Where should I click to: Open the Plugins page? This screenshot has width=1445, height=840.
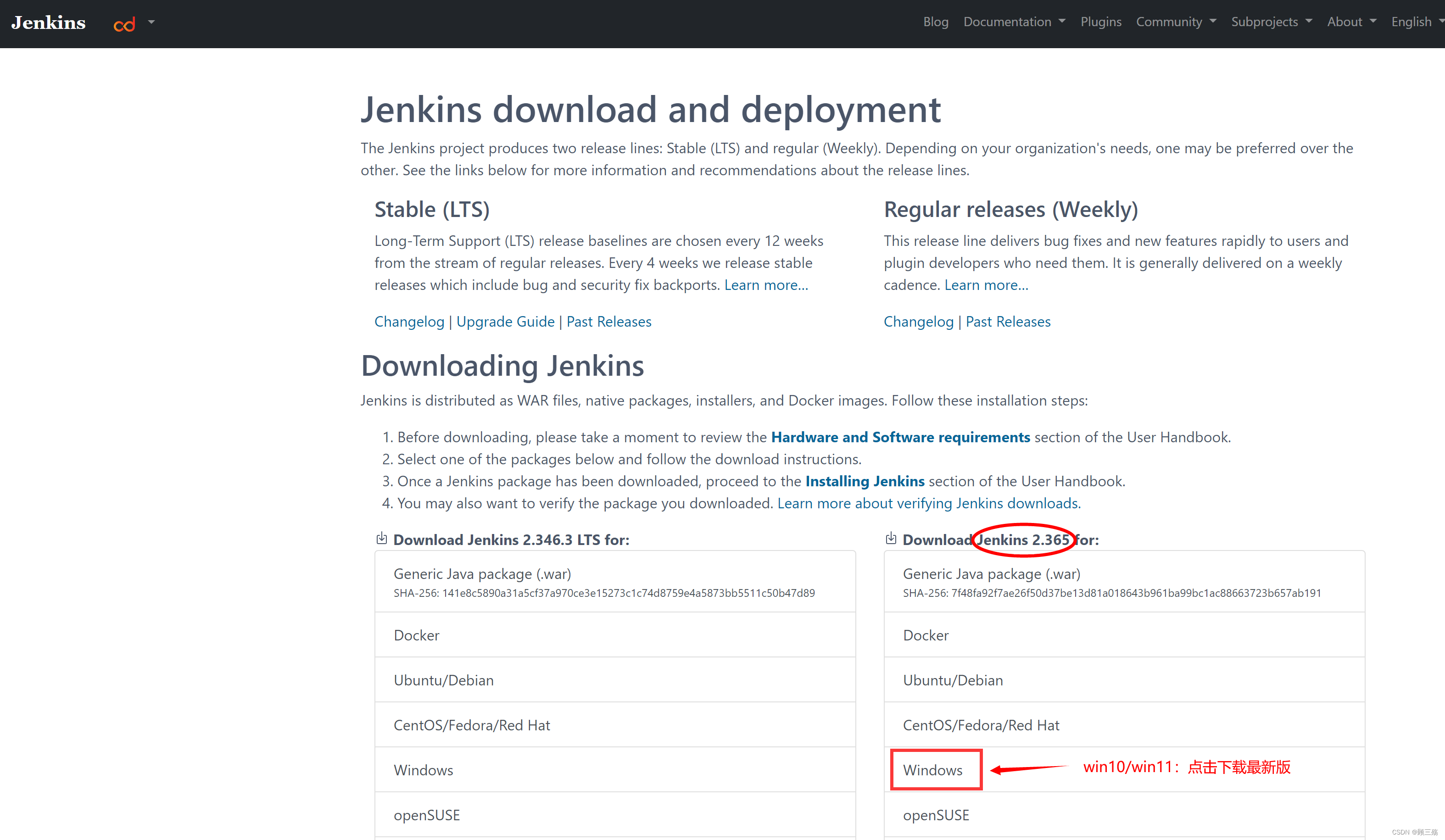coord(1100,22)
